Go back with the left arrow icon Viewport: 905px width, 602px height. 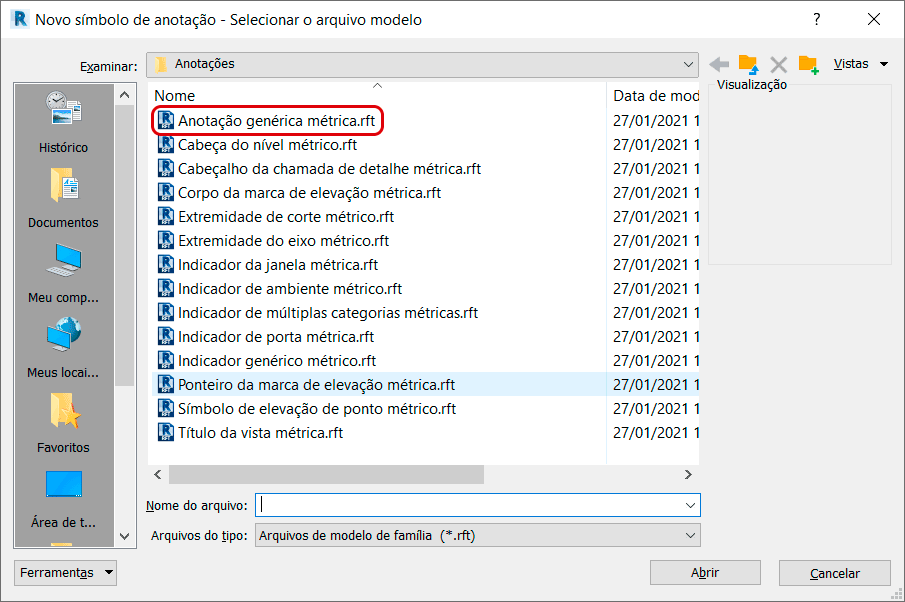[719, 64]
